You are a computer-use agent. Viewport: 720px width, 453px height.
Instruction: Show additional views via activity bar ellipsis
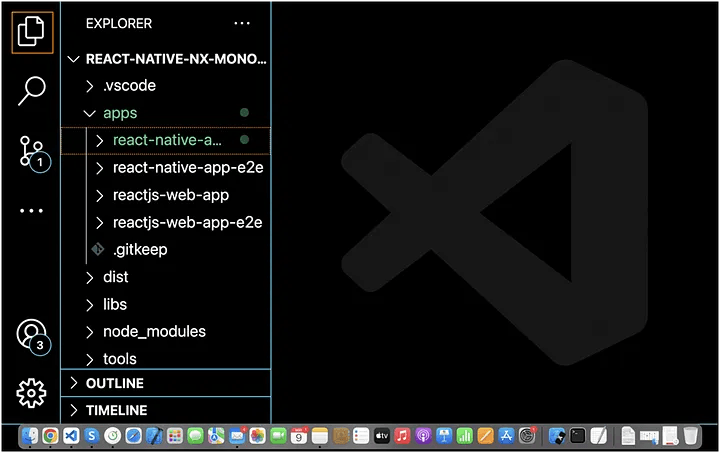tap(31, 211)
